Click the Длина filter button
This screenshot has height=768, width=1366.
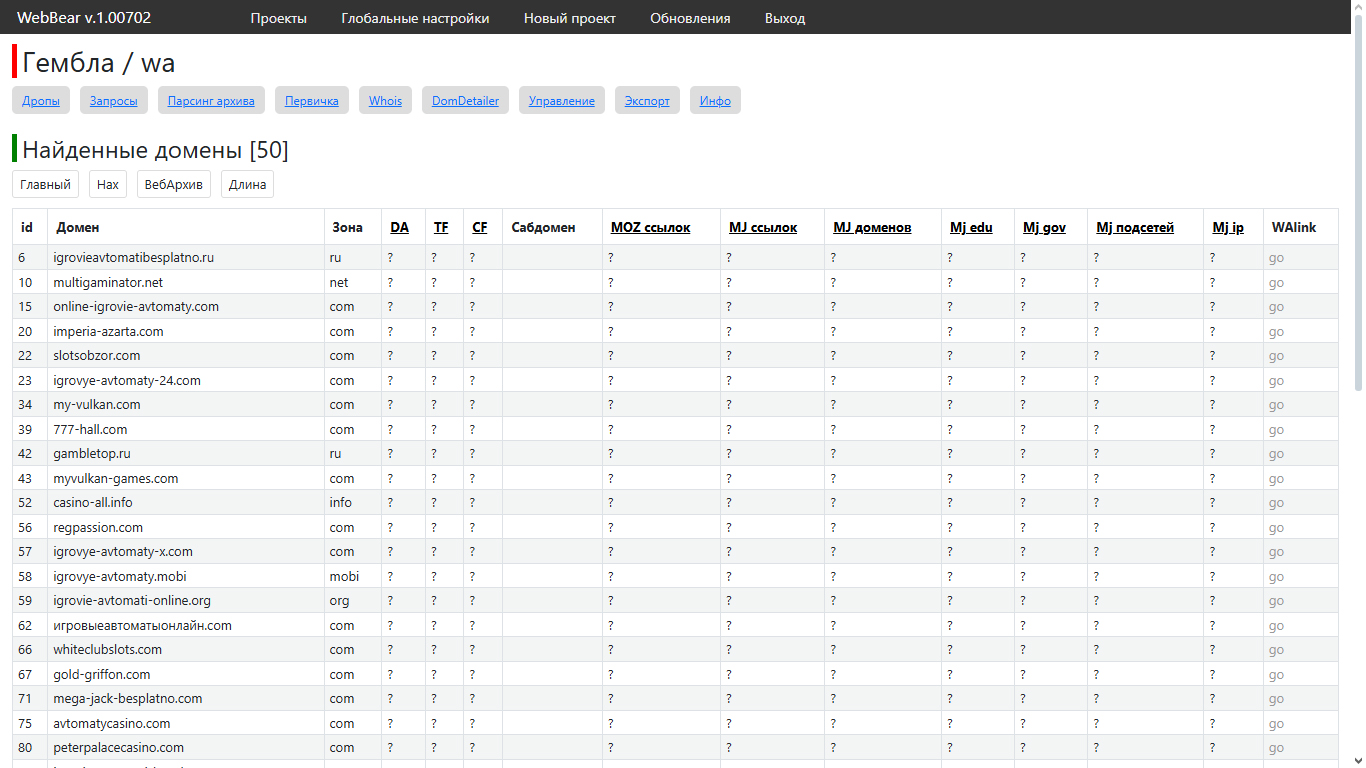(247, 185)
